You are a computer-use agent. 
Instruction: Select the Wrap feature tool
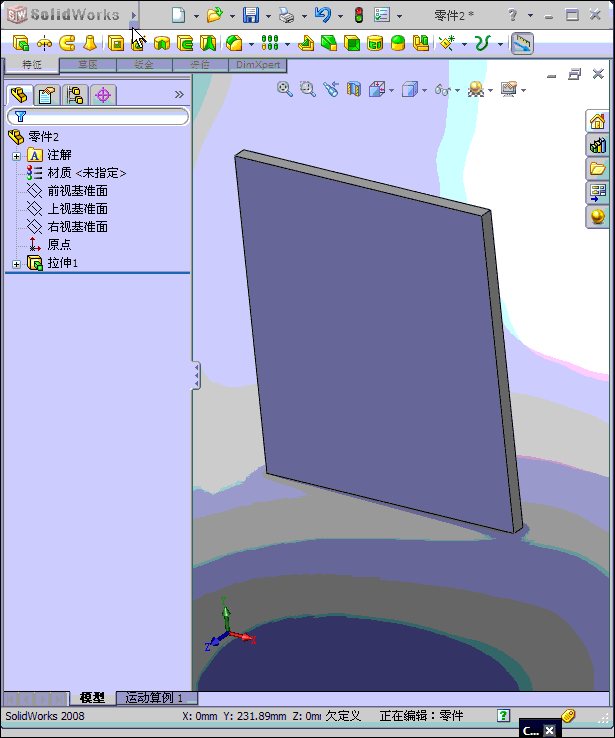click(x=375, y=43)
